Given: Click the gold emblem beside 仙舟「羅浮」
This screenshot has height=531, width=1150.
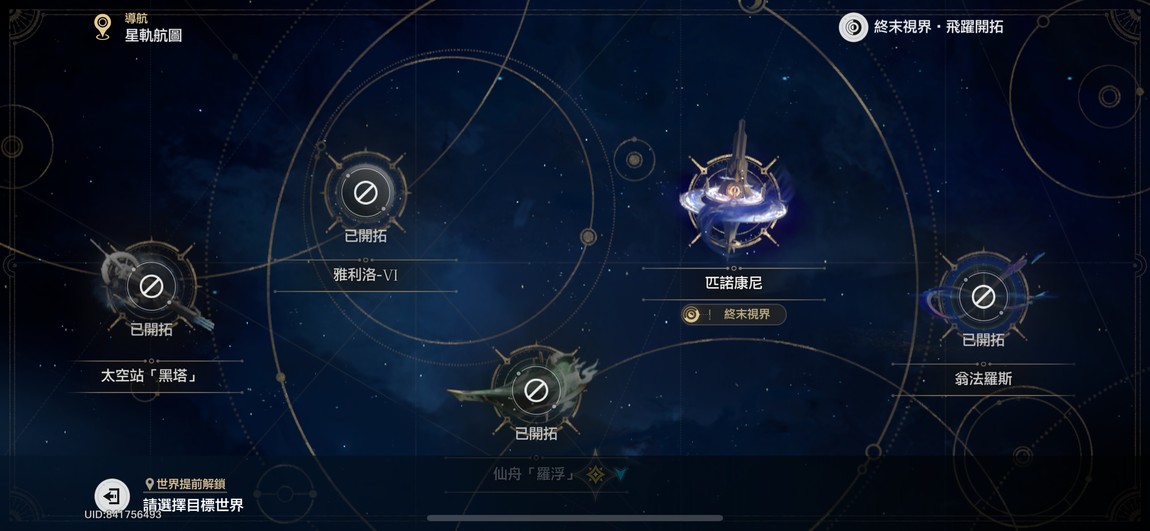Looking at the screenshot, I should 595,475.
